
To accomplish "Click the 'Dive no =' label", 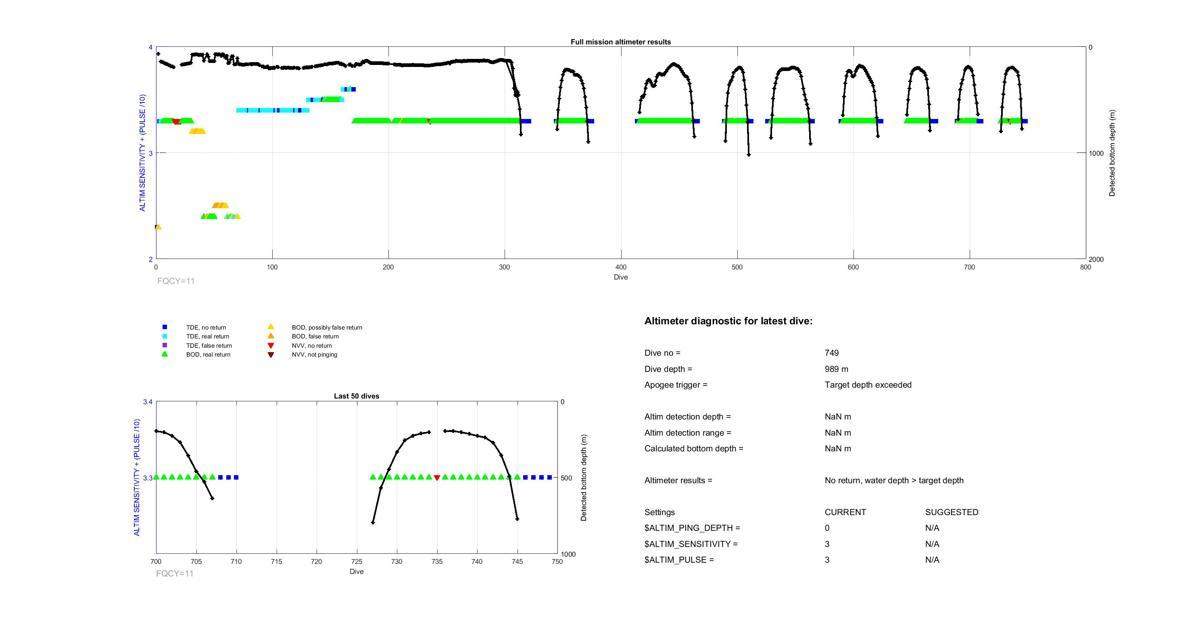I will tap(662, 353).
